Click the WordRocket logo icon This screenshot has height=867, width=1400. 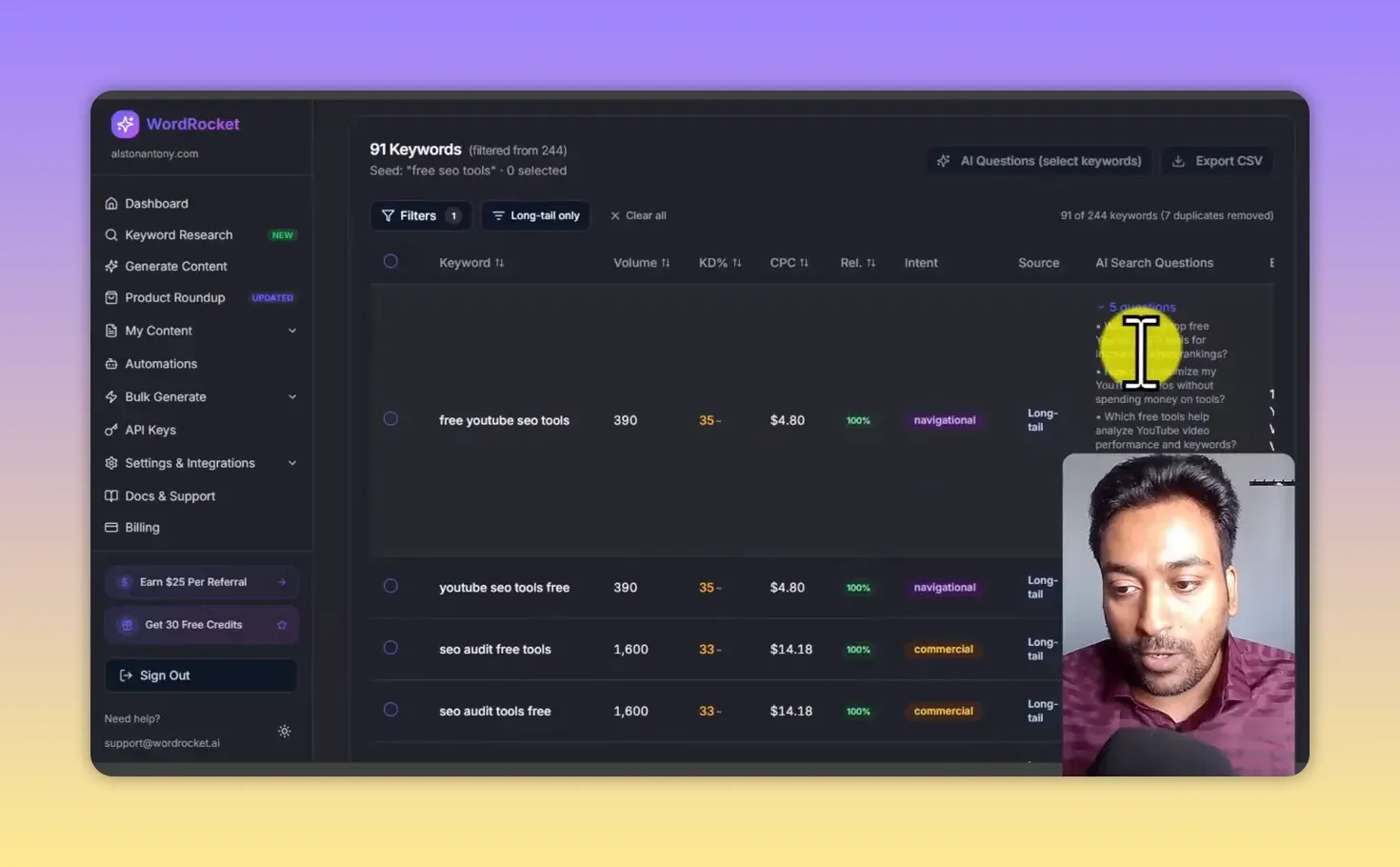[x=125, y=124]
